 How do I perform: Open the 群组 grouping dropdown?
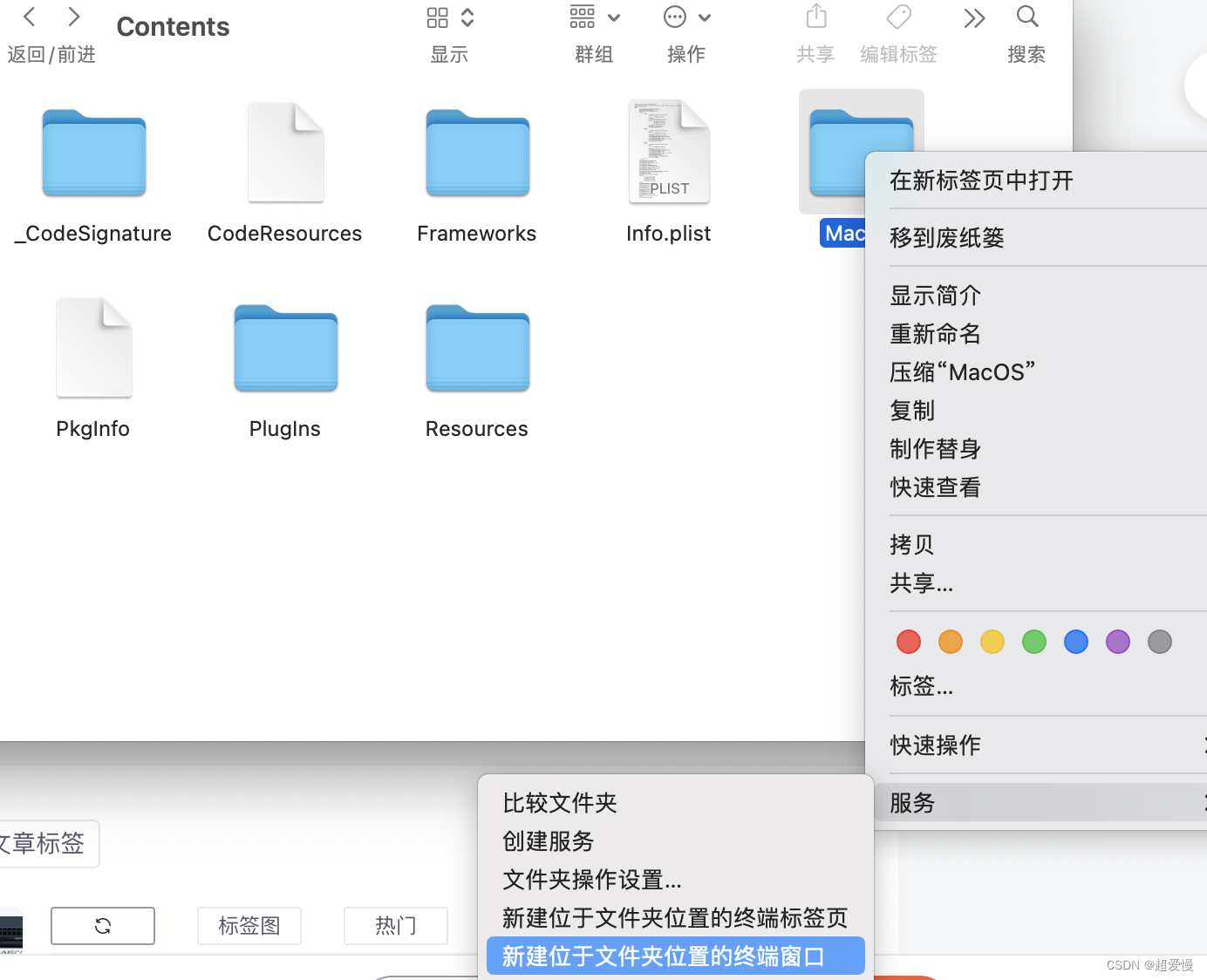(594, 17)
